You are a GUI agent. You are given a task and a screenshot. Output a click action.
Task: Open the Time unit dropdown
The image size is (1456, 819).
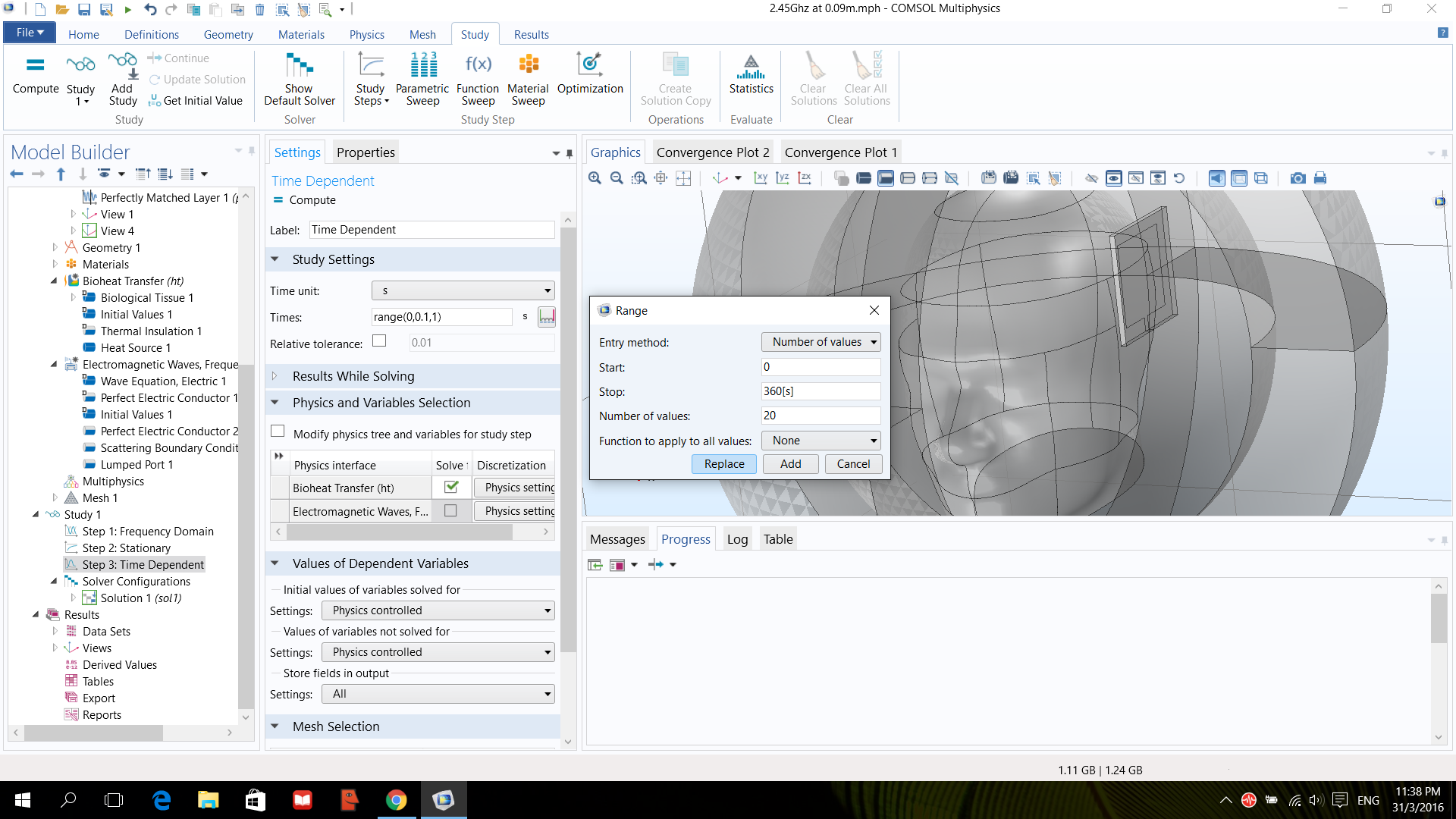coord(463,290)
